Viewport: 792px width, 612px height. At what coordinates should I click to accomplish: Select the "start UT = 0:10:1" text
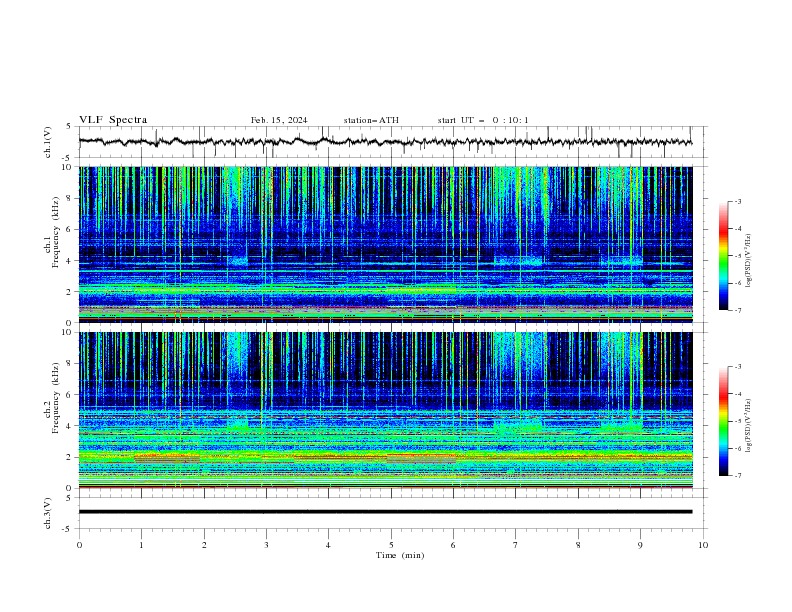pos(483,120)
